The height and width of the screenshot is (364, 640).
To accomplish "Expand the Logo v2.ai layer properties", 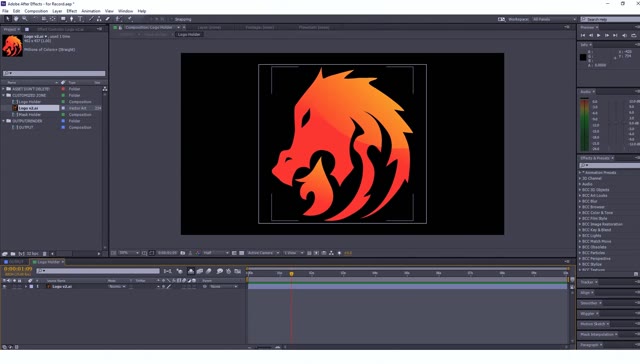I will [x=26, y=286].
